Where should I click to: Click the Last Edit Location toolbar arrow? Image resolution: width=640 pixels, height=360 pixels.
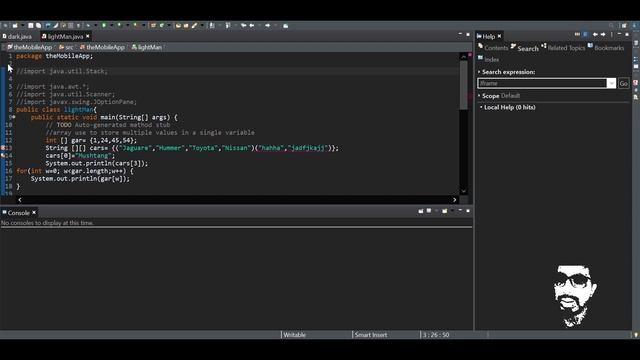(243, 25)
